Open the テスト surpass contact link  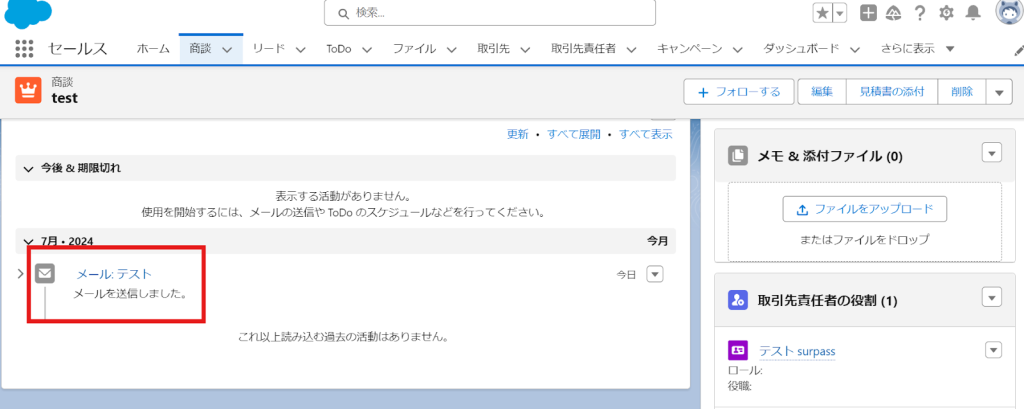point(796,351)
